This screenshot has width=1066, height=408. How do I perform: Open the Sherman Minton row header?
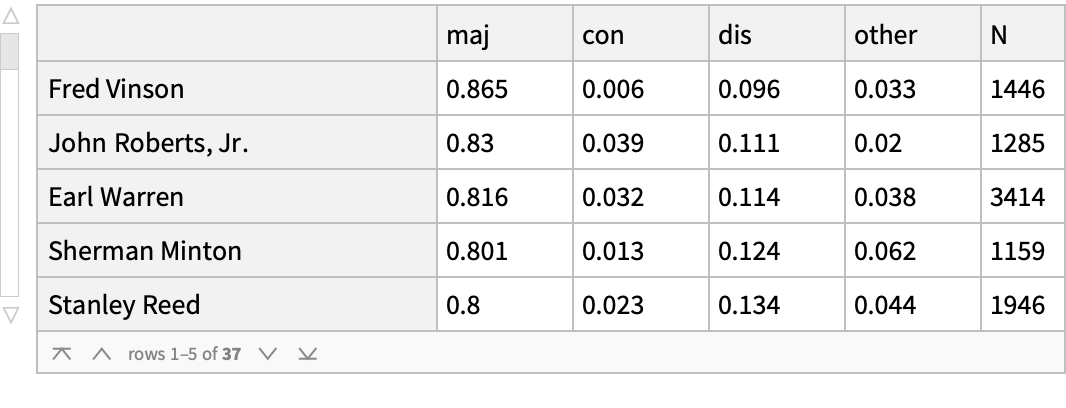click(x=237, y=251)
